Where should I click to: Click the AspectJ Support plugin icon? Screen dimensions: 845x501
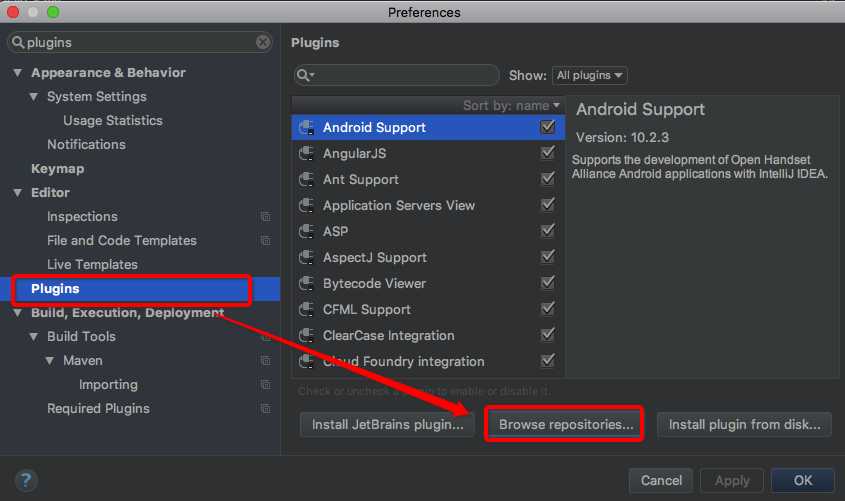306,258
